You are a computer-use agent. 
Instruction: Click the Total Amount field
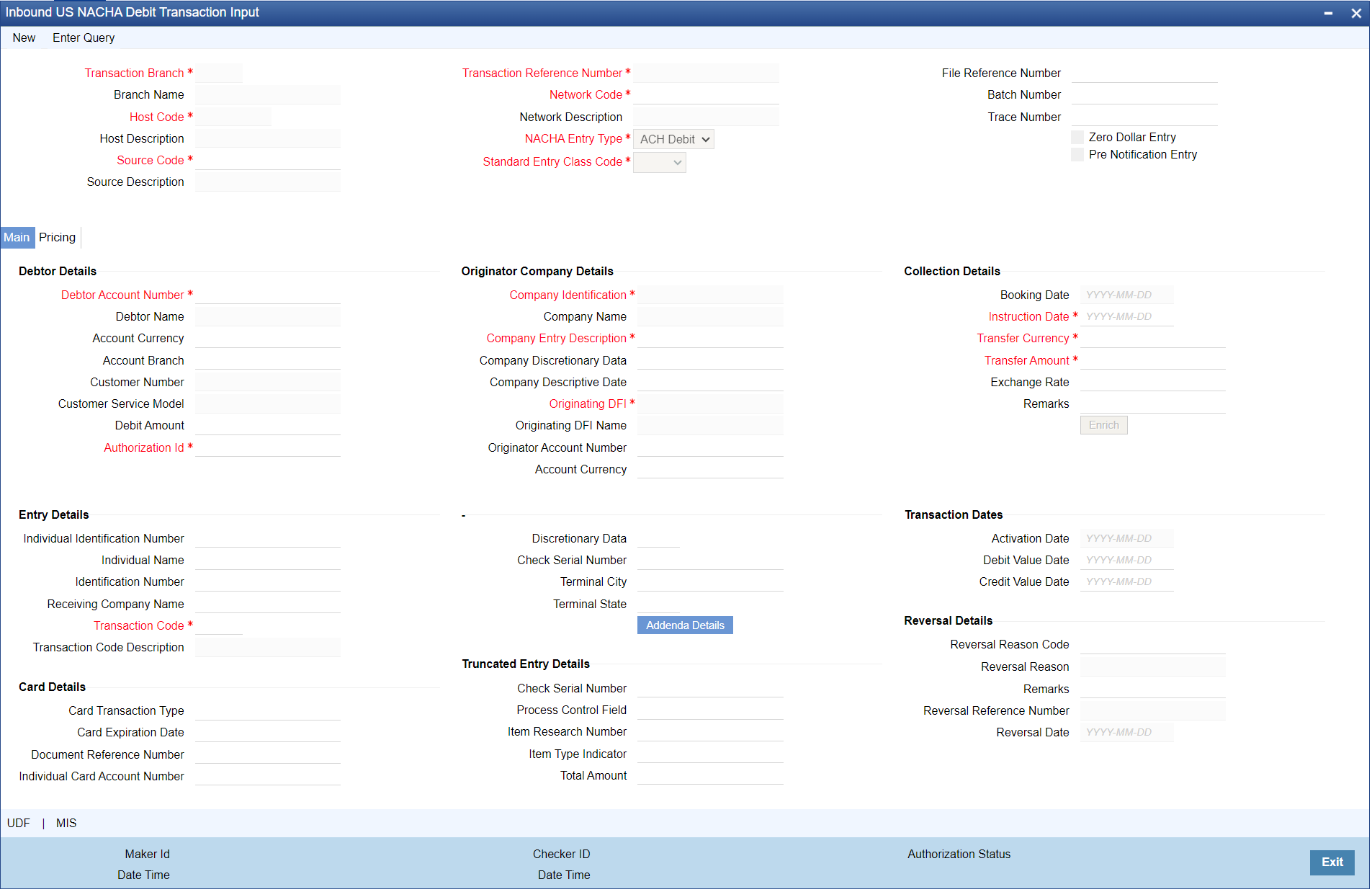coord(710,775)
